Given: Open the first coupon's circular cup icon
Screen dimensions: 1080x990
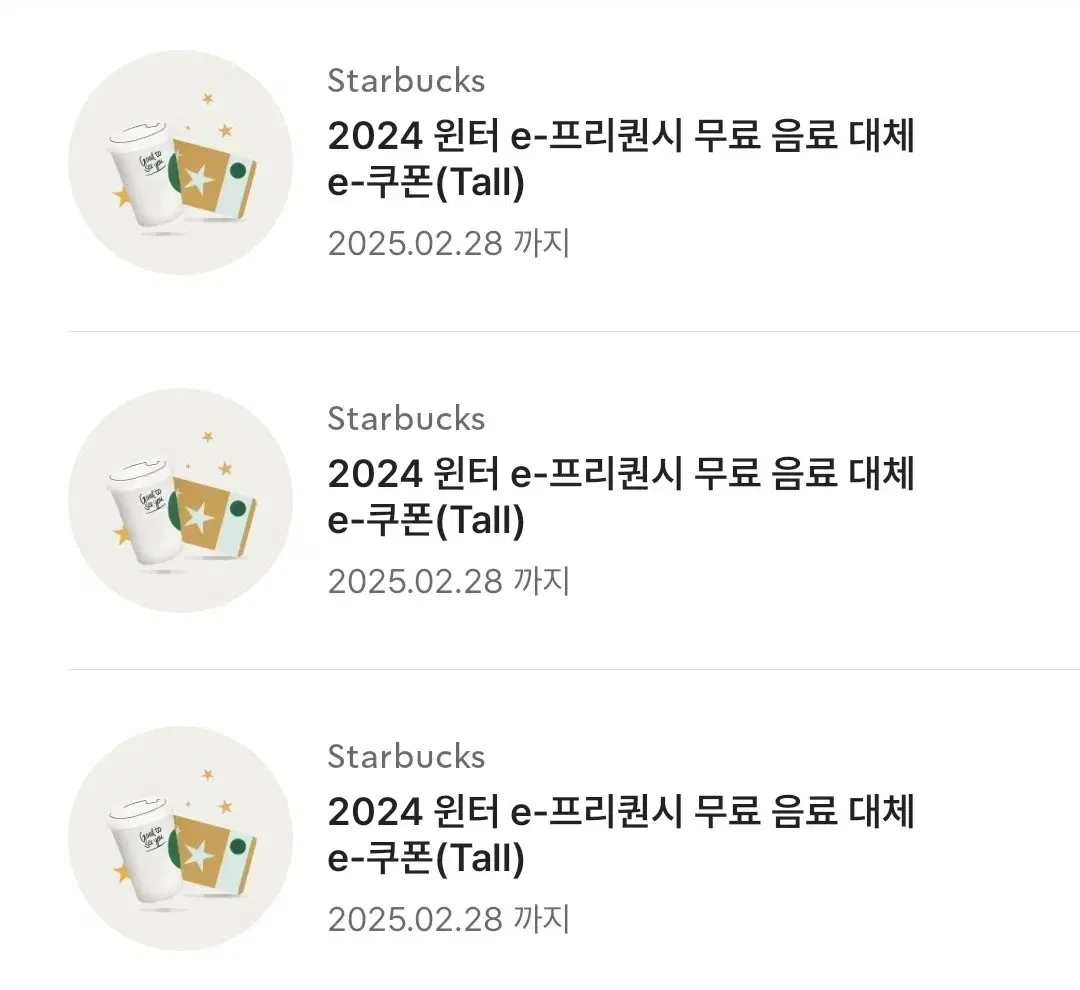Looking at the screenshot, I should click(180, 163).
